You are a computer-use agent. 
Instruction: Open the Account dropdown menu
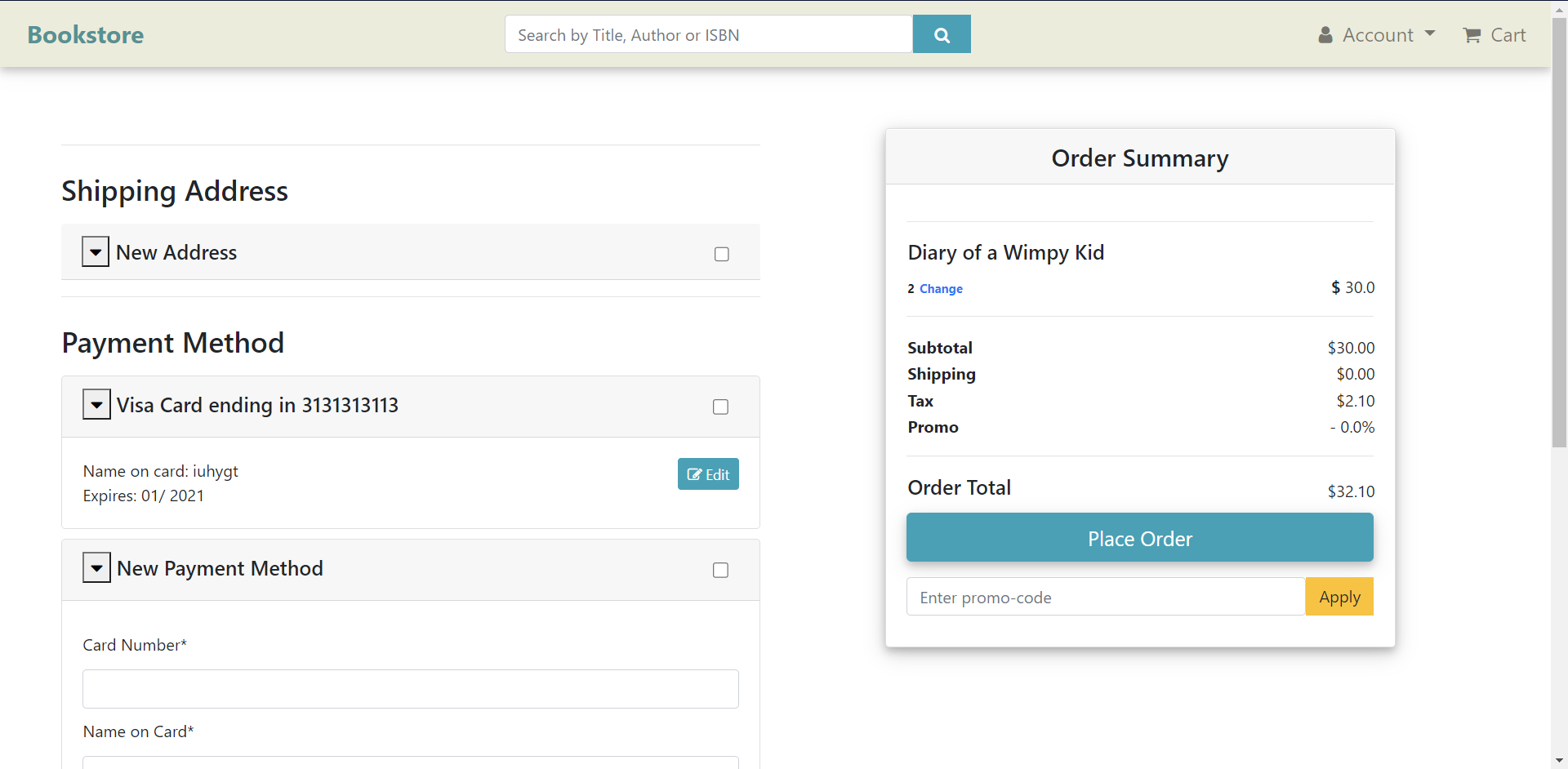(1388, 35)
